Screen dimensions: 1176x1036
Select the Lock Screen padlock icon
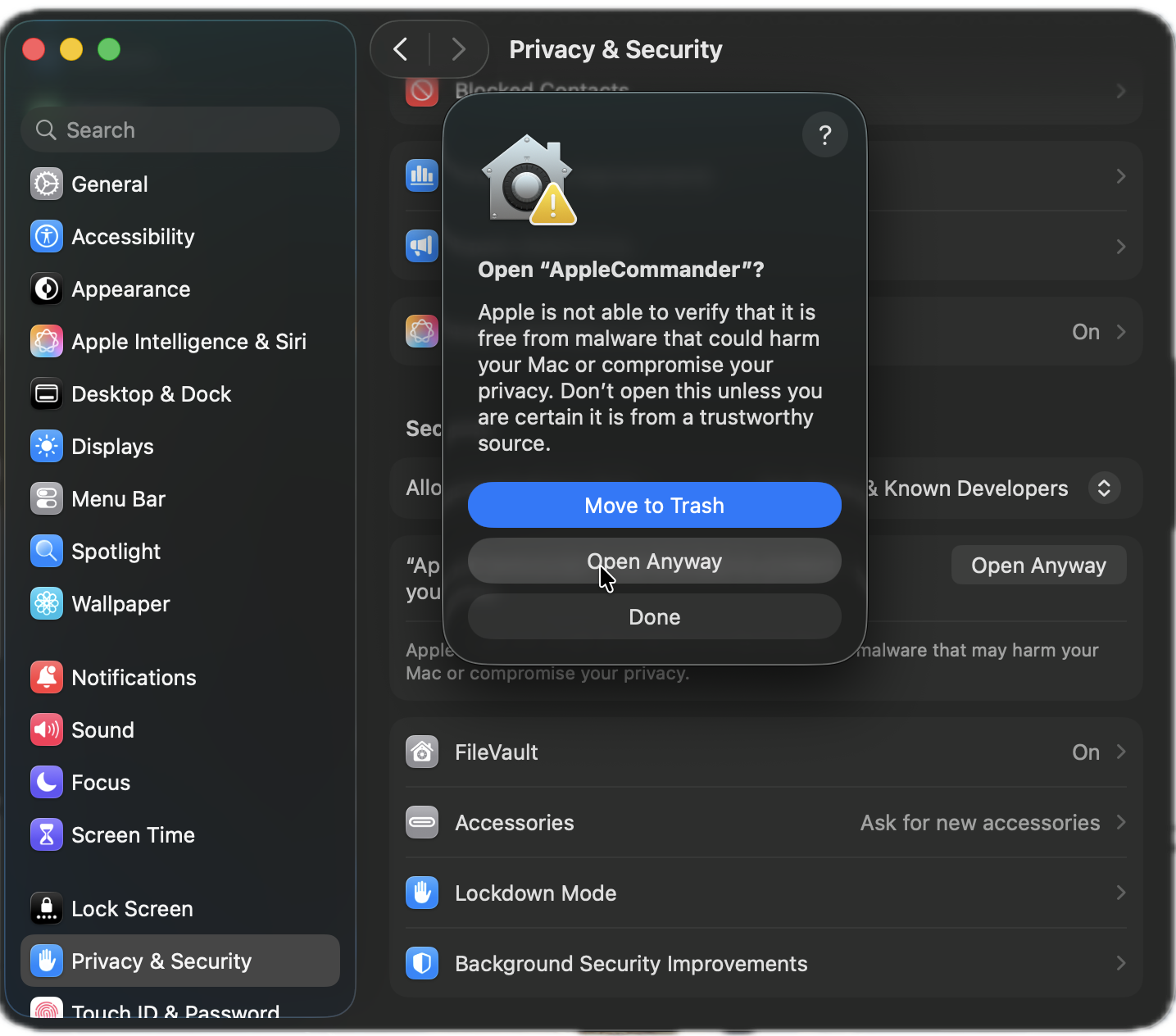tap(47, 908)
